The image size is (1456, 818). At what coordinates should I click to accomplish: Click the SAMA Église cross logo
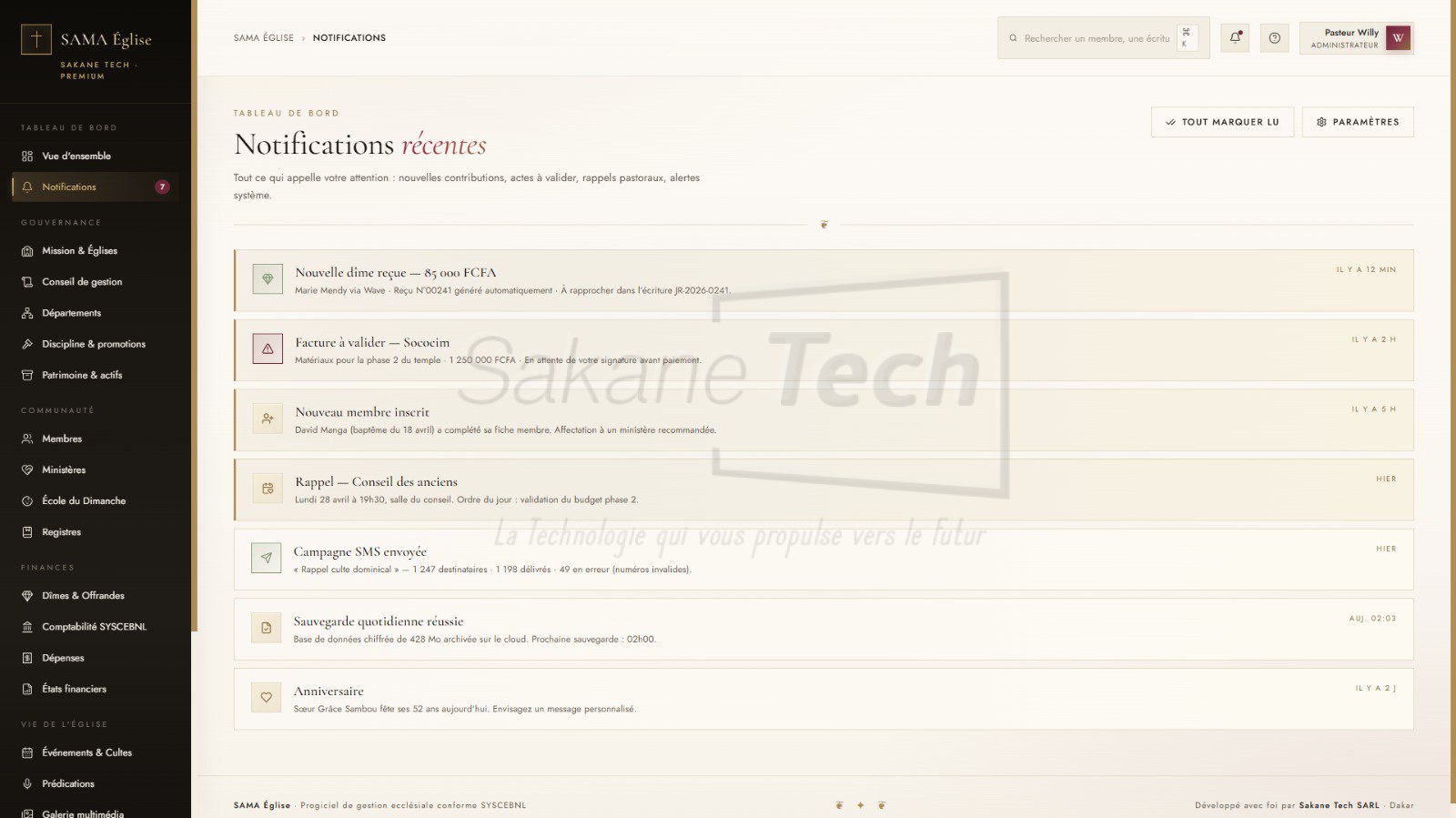click(36, 39)
